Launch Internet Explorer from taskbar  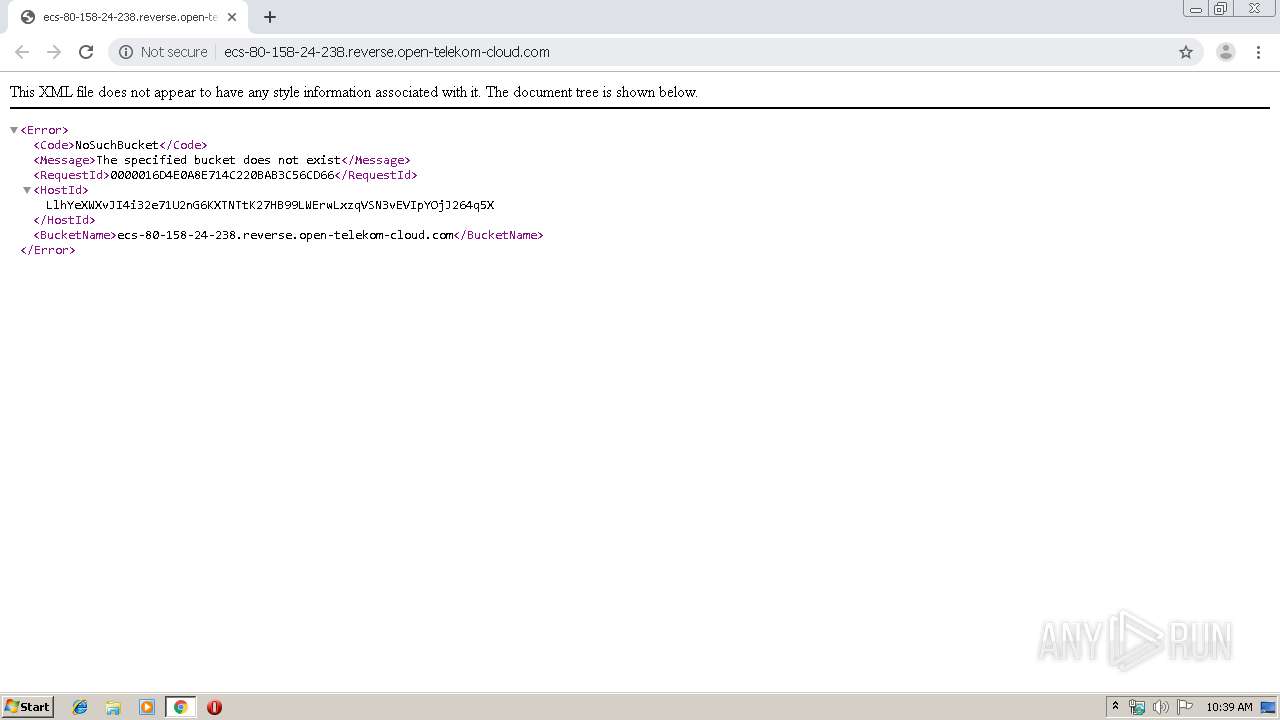[80, 707]
